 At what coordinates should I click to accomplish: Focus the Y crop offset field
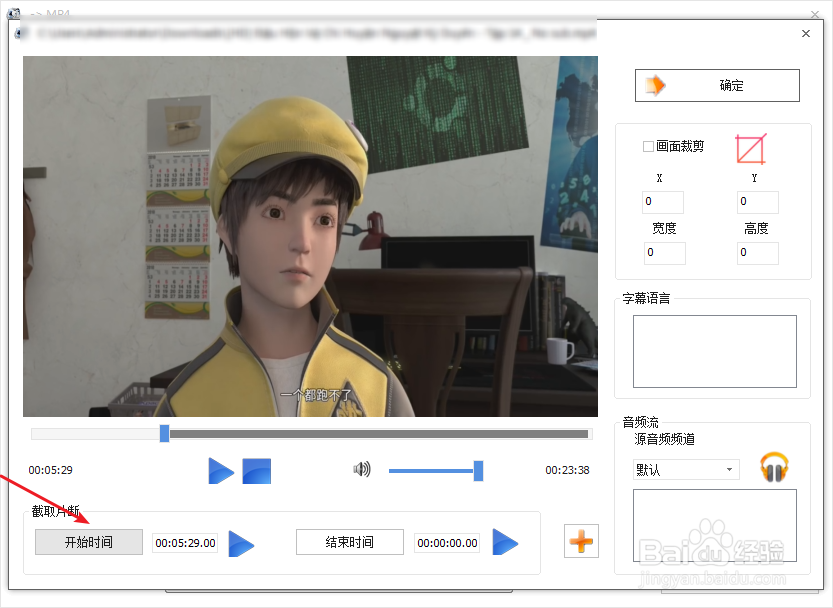point(758,202)
